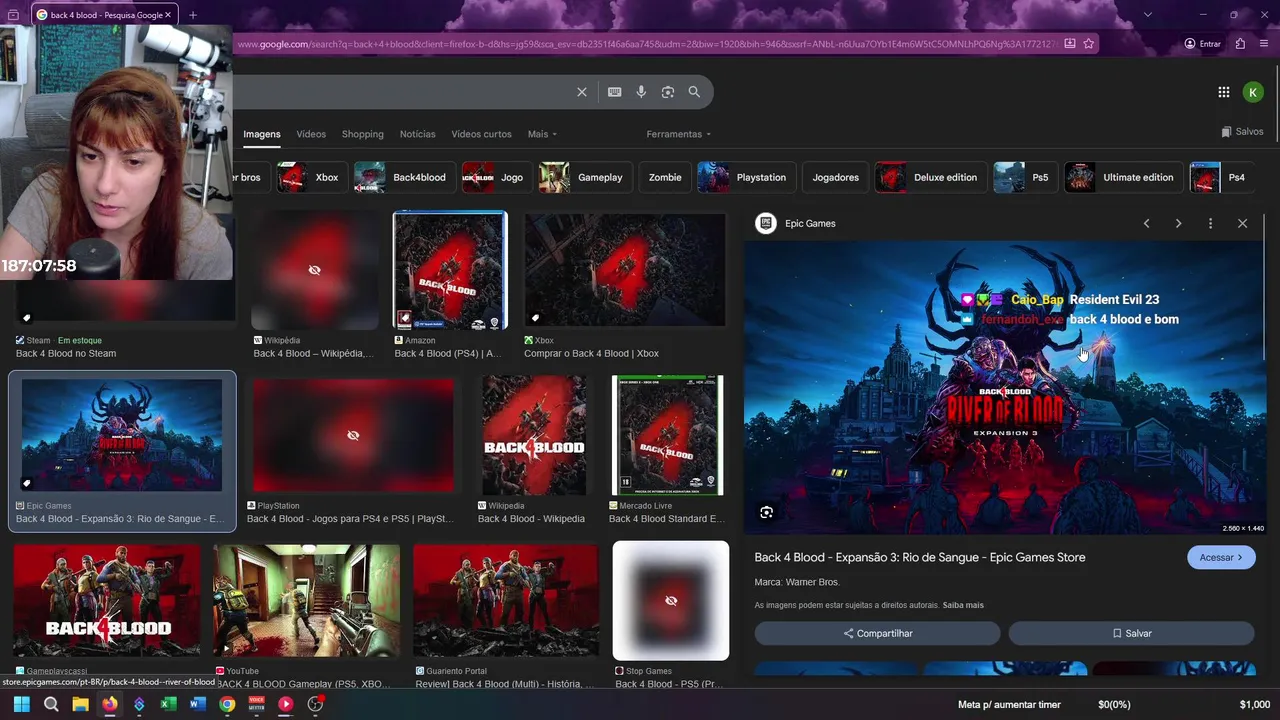The height and width of the screenshot is (720, 1280).
Task: Close the Epic Games image preview panel
Action: (x=1242, y=224)
